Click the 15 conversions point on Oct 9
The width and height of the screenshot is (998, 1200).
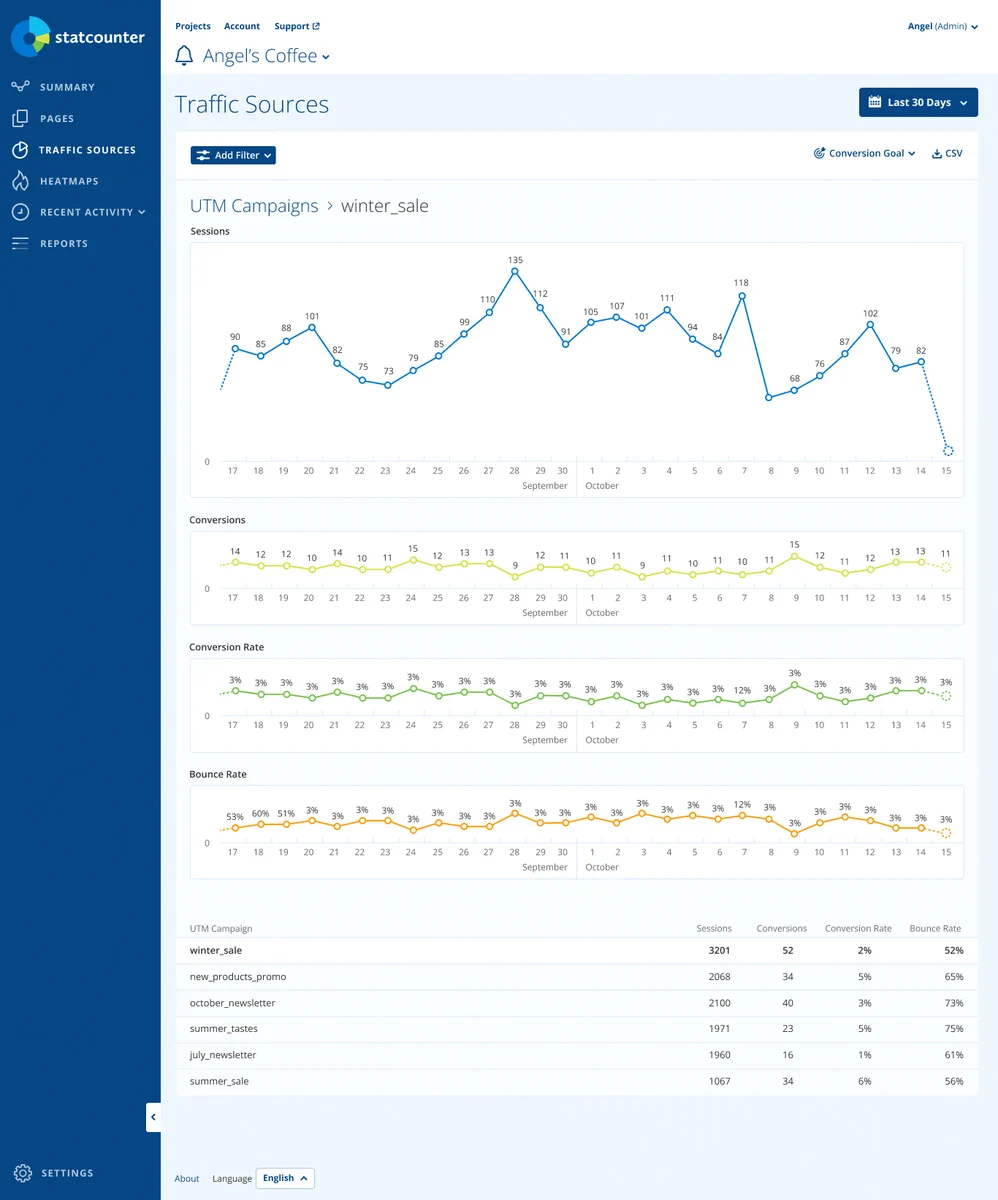click(795, 555)
